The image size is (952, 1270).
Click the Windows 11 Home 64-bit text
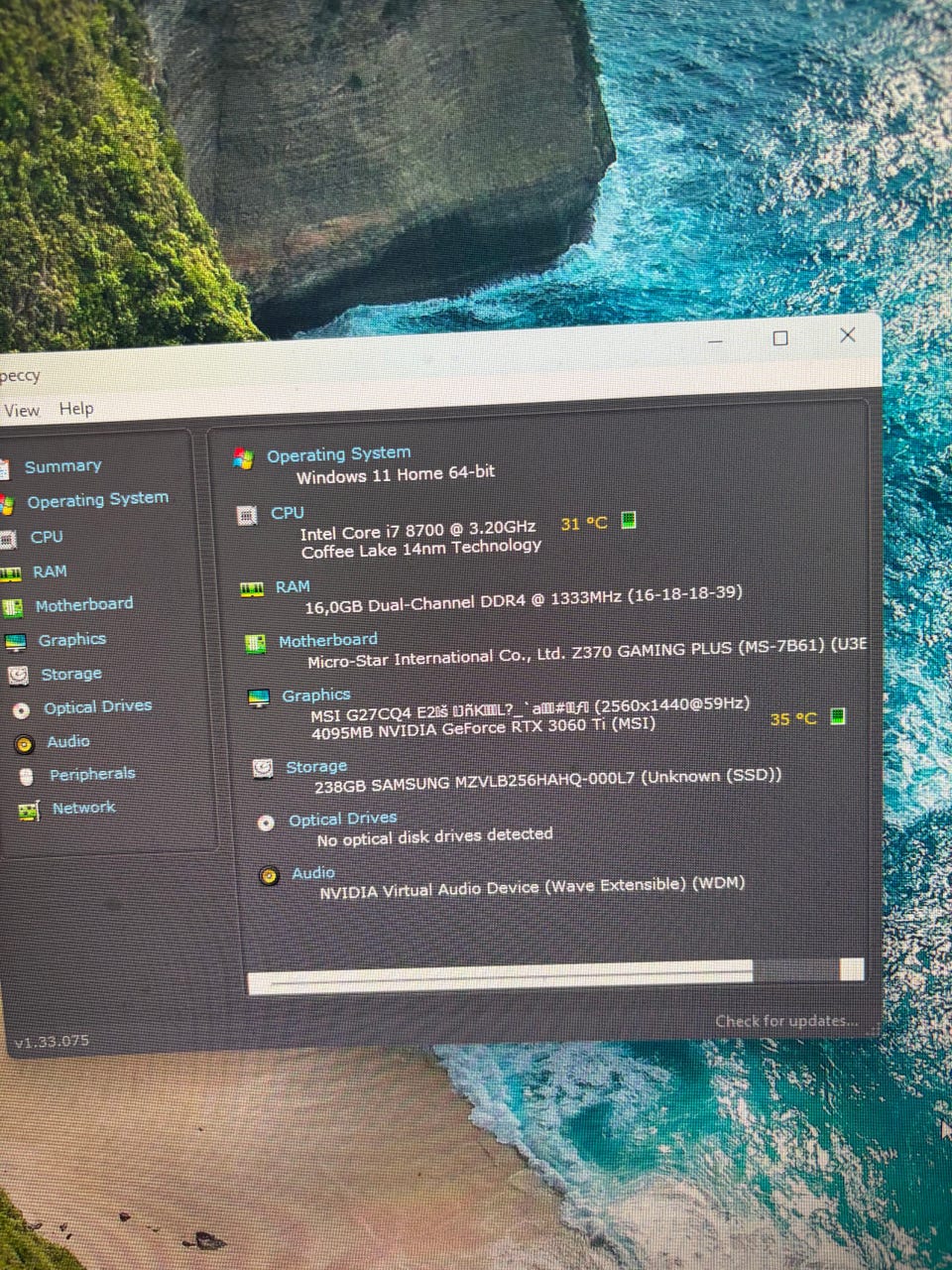(x=396, y=474)
